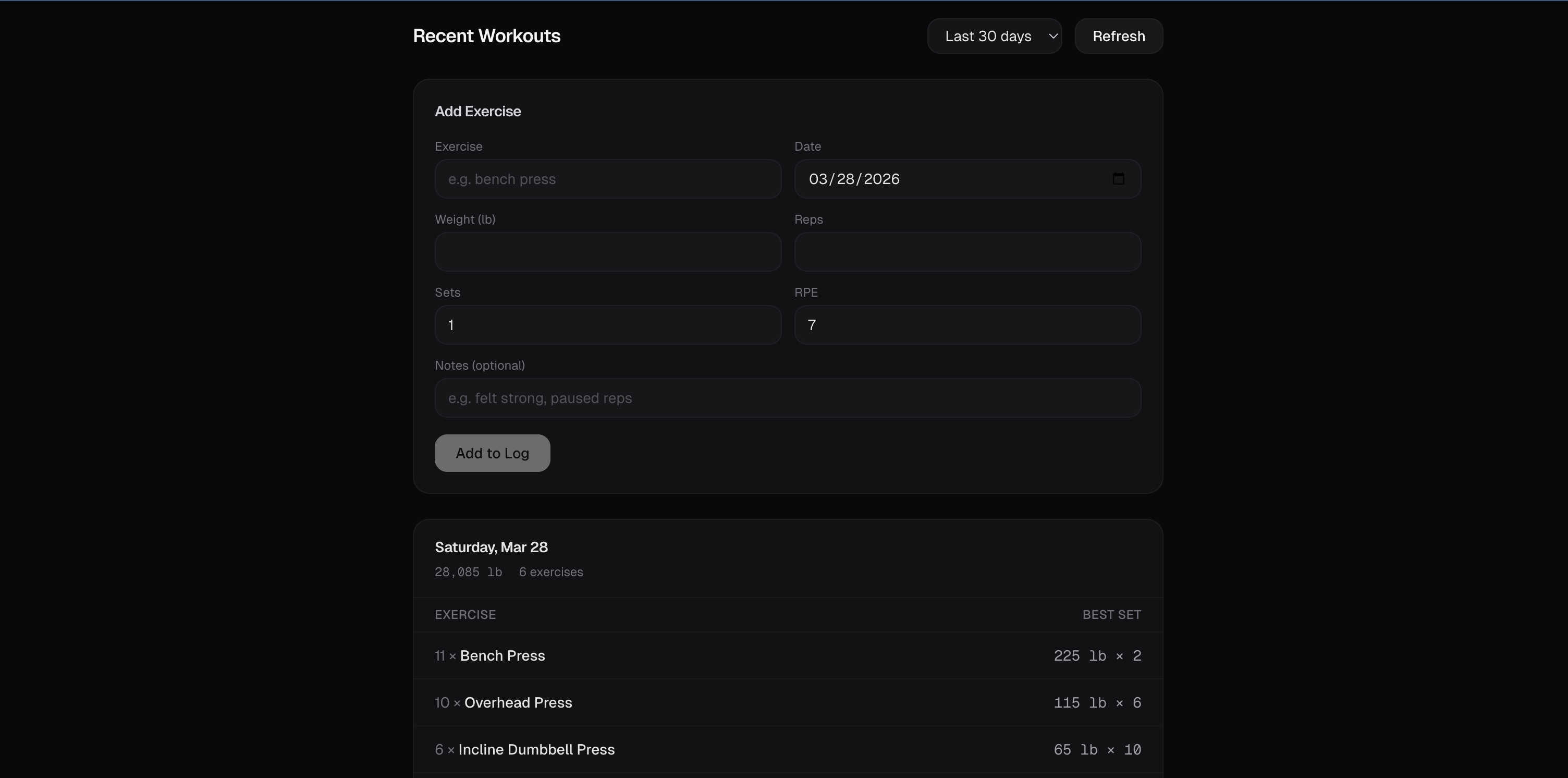Click the Refresh button

1118,36
